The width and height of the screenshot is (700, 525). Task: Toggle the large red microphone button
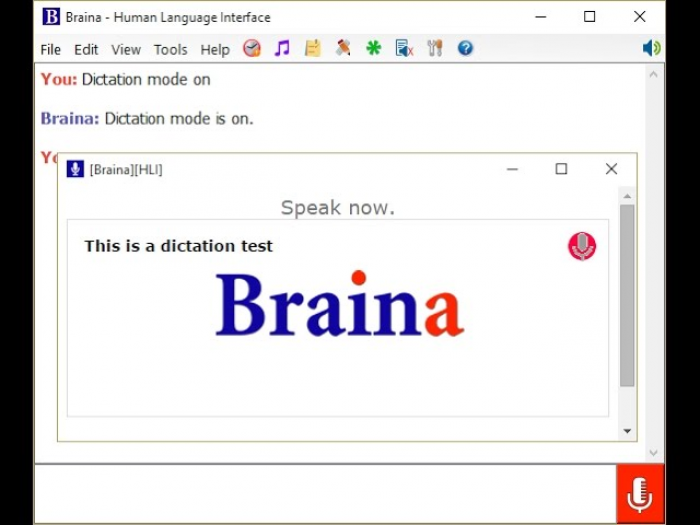pyautogui.click(x=640, y=494)
